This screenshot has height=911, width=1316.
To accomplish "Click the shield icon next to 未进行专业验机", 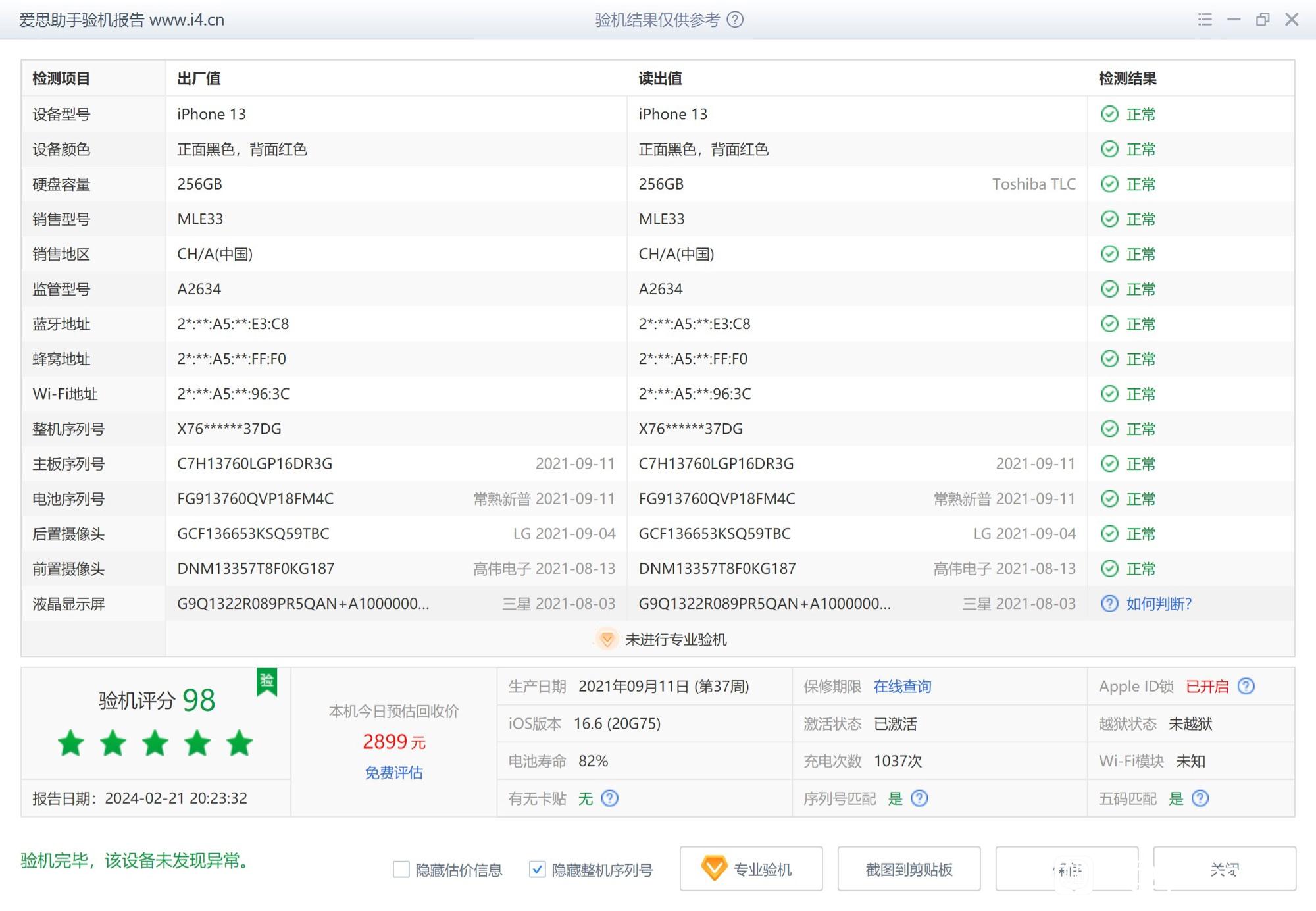I will tap(607, 638).
